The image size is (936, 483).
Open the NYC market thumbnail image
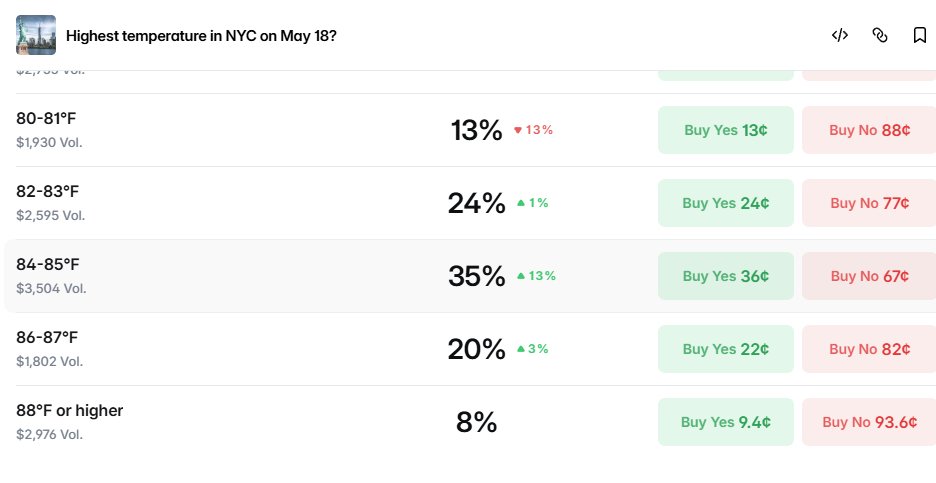pyautogui.click(x=36, y=35)
